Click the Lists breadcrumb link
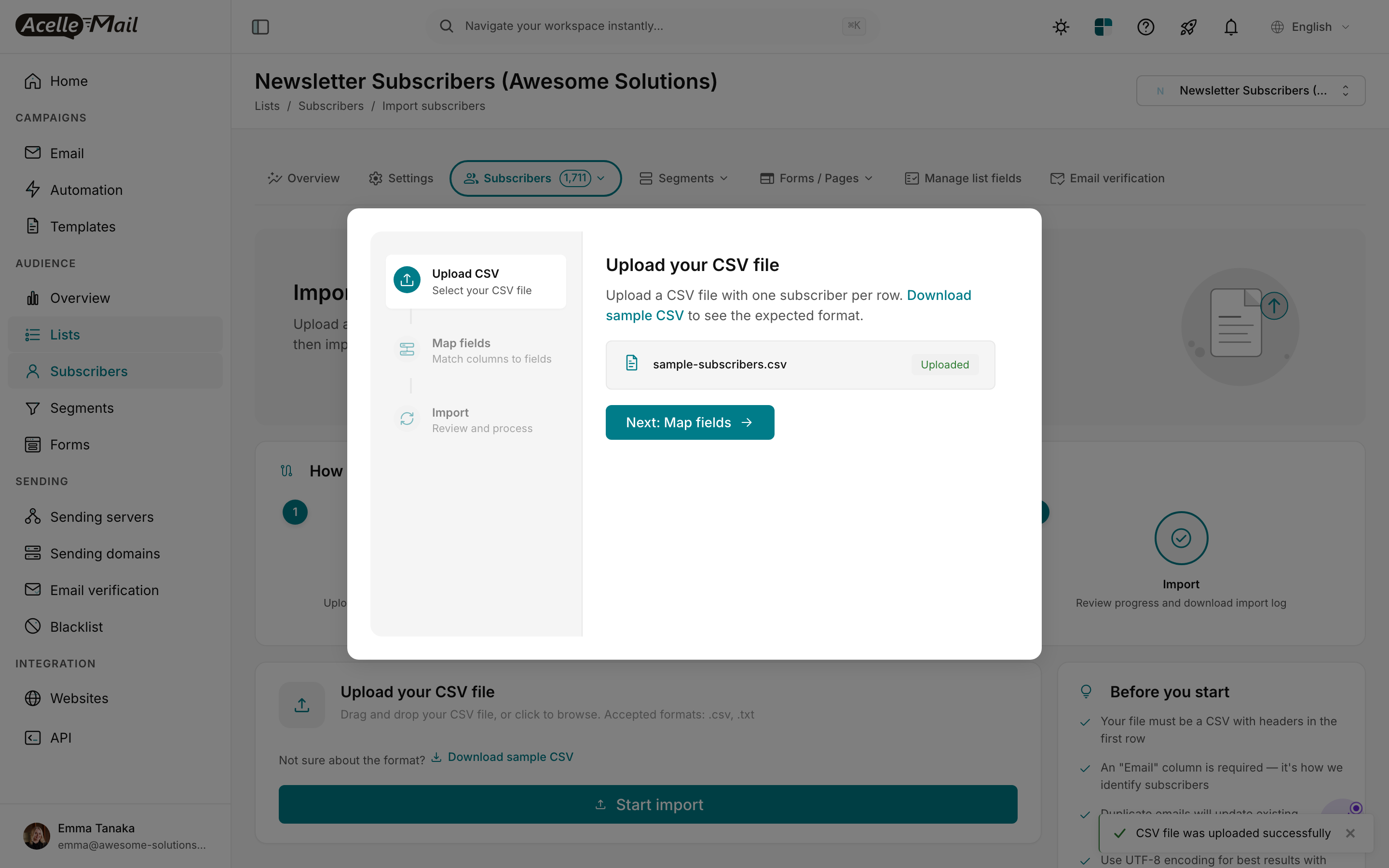This screenshot has width=1389, height=868. tap(267, 106)
